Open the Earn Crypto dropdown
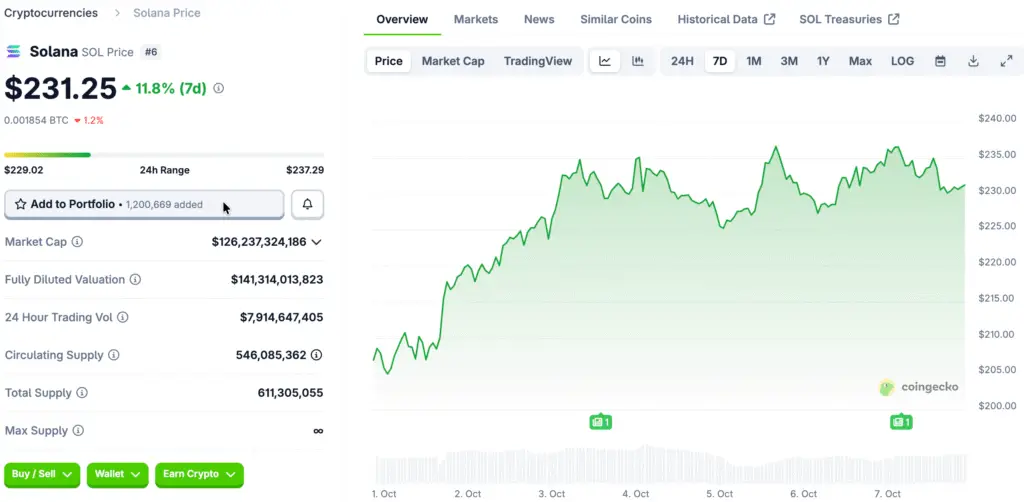Viewport: 1024px width, 502px height. (199, 474)
